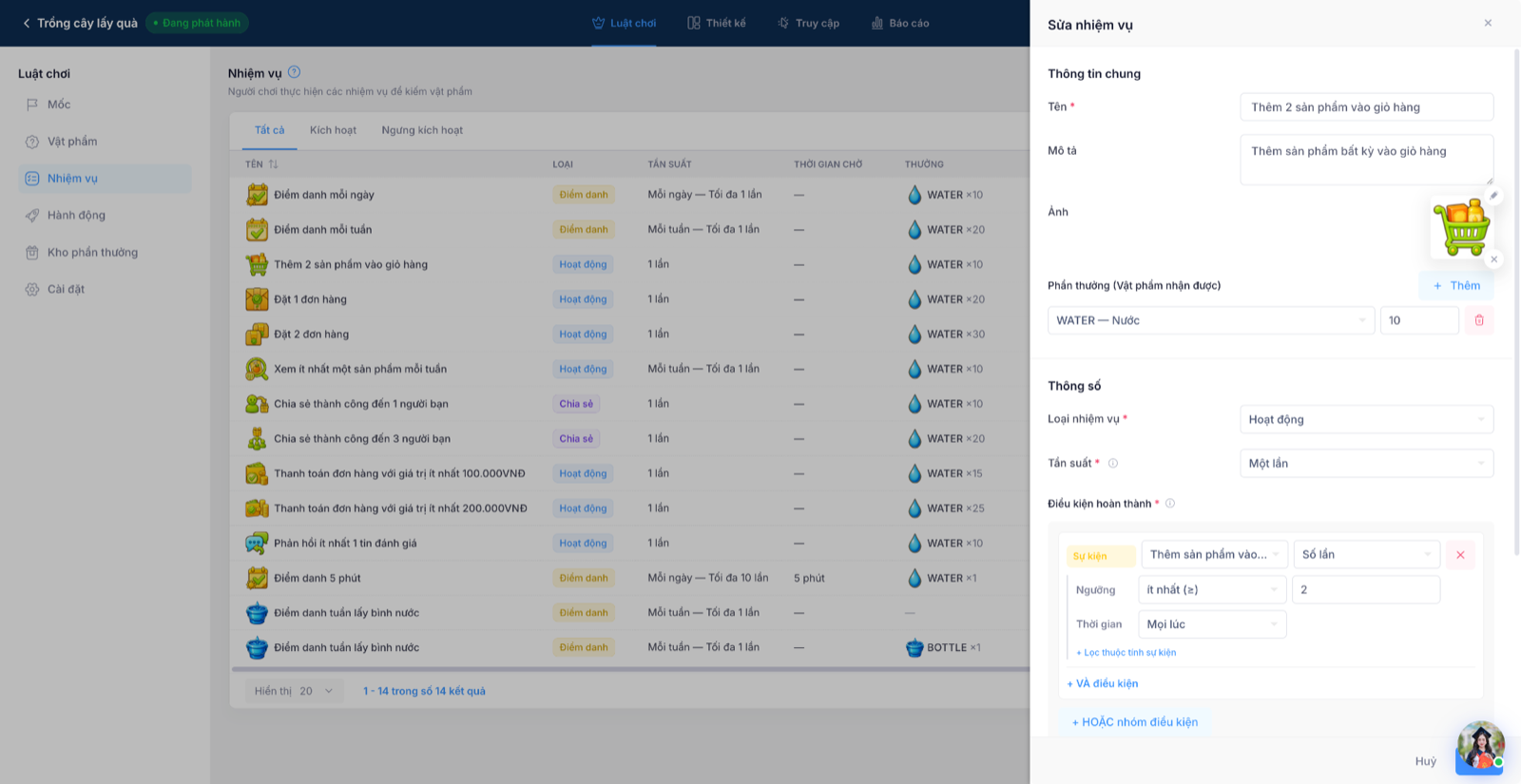Click the BOTTLE reward icon
This screenshot has height=784, width=1521.
(x=915, y=648)
